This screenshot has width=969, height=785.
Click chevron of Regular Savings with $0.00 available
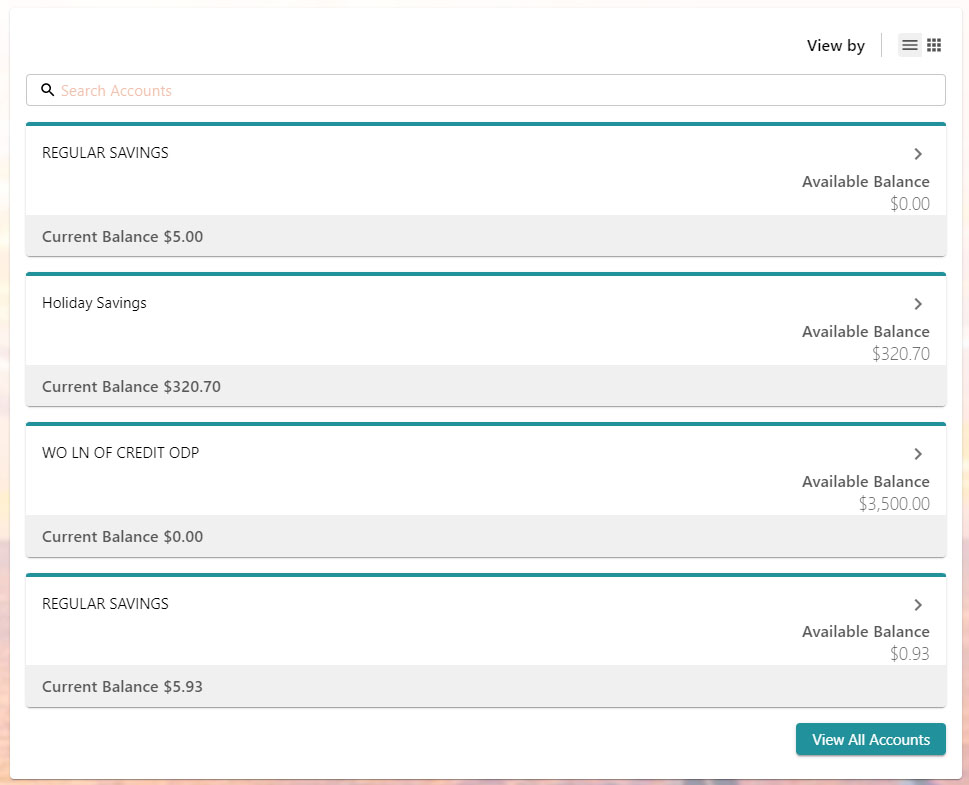pos(918,154)
